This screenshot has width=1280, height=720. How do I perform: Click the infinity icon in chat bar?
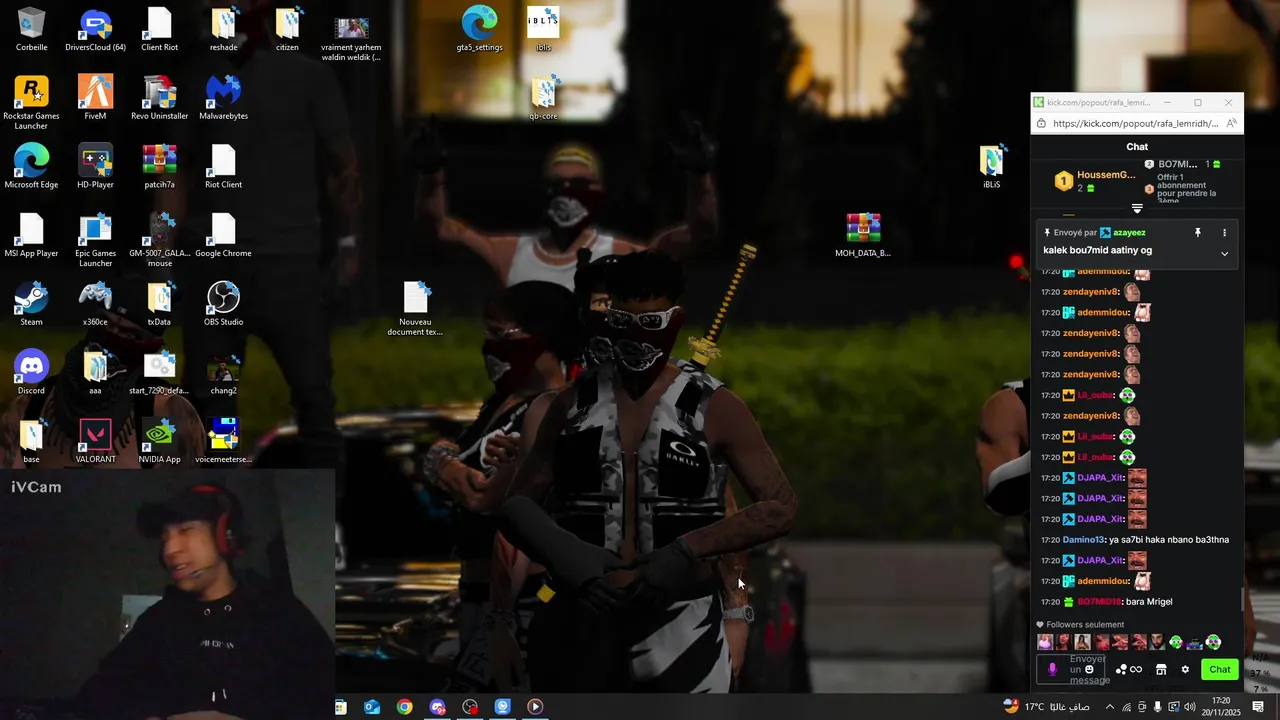tap(1136, 670)
